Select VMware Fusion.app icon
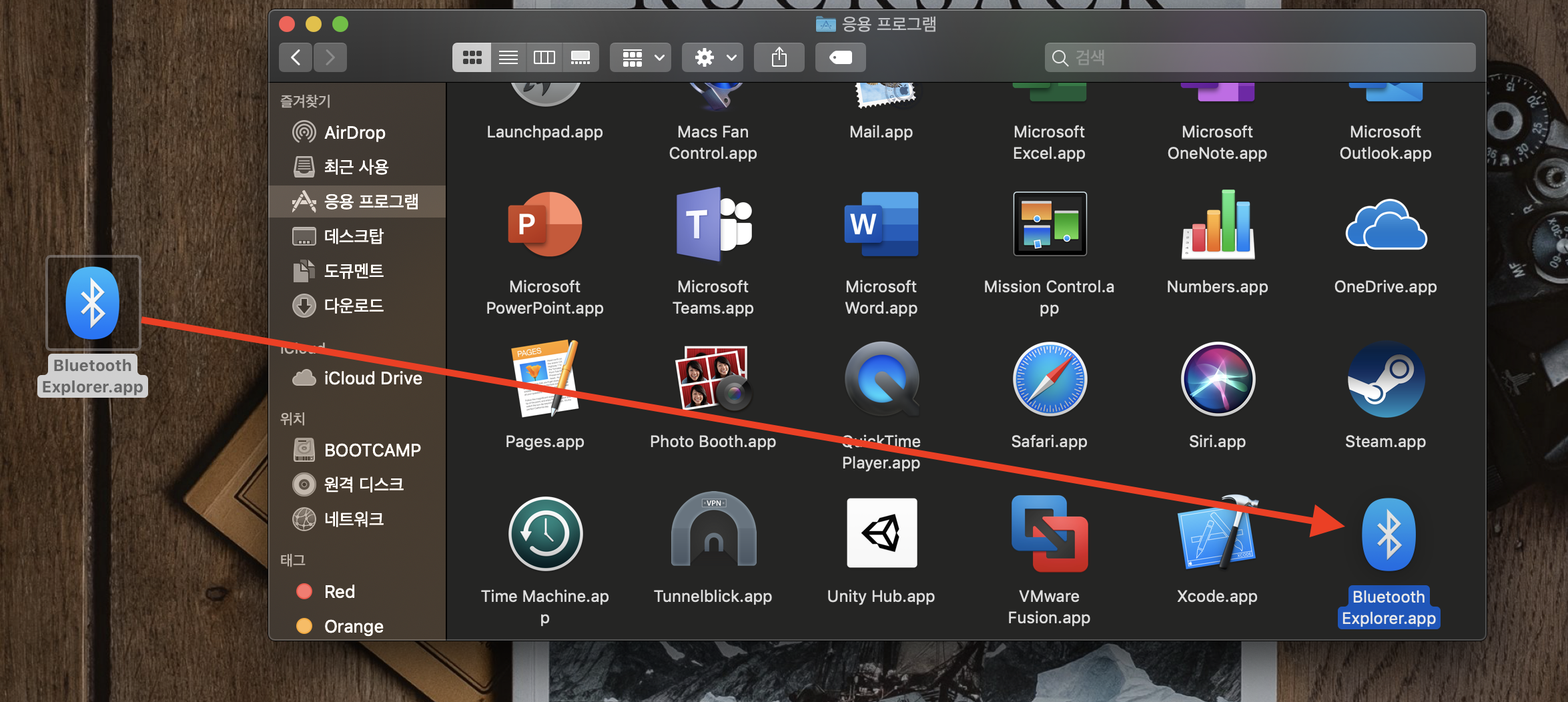Screen dimensions: 1568x702 pyautogui.click(x=1050, y=533)
